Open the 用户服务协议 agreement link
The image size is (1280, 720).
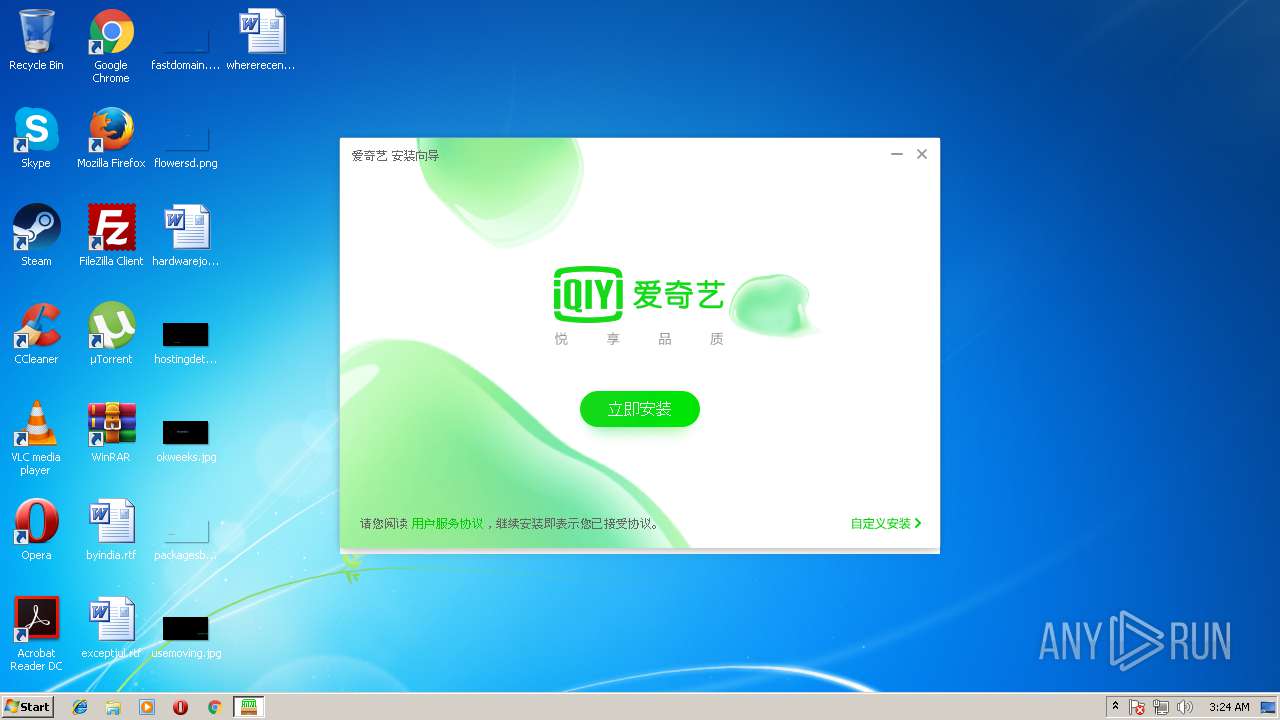point(447,524)
